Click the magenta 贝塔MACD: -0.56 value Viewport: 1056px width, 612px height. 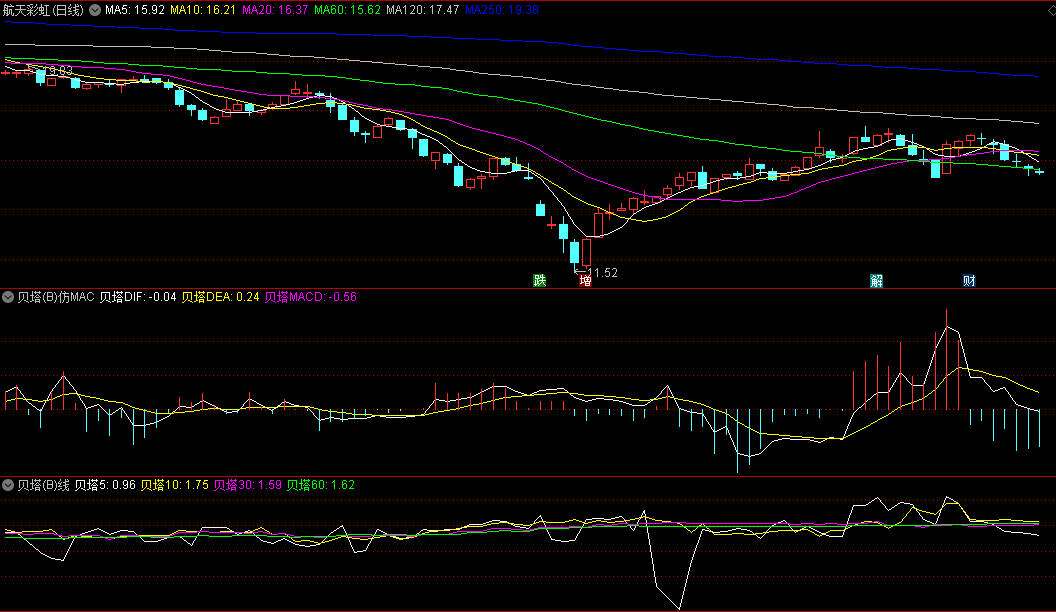coord(310,297)
